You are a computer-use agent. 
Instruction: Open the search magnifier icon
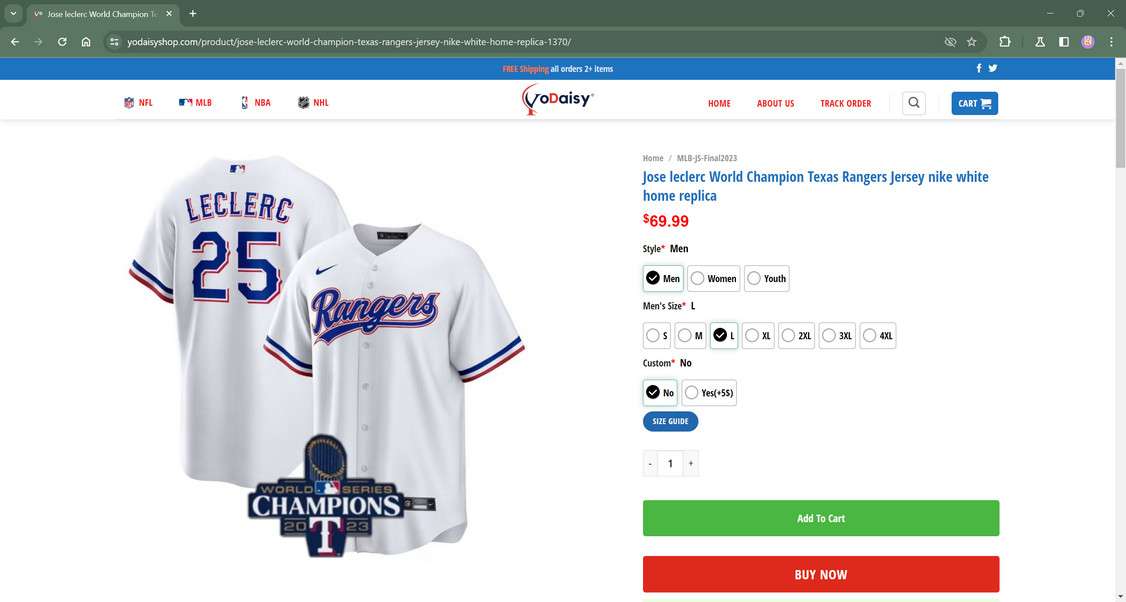(x=913, y=102)
